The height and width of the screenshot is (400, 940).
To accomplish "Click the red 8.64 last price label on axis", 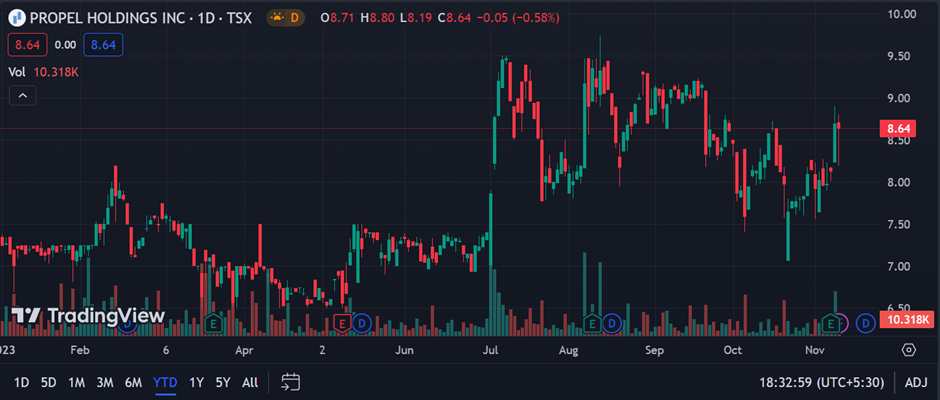I will click(x=897, y=128).
